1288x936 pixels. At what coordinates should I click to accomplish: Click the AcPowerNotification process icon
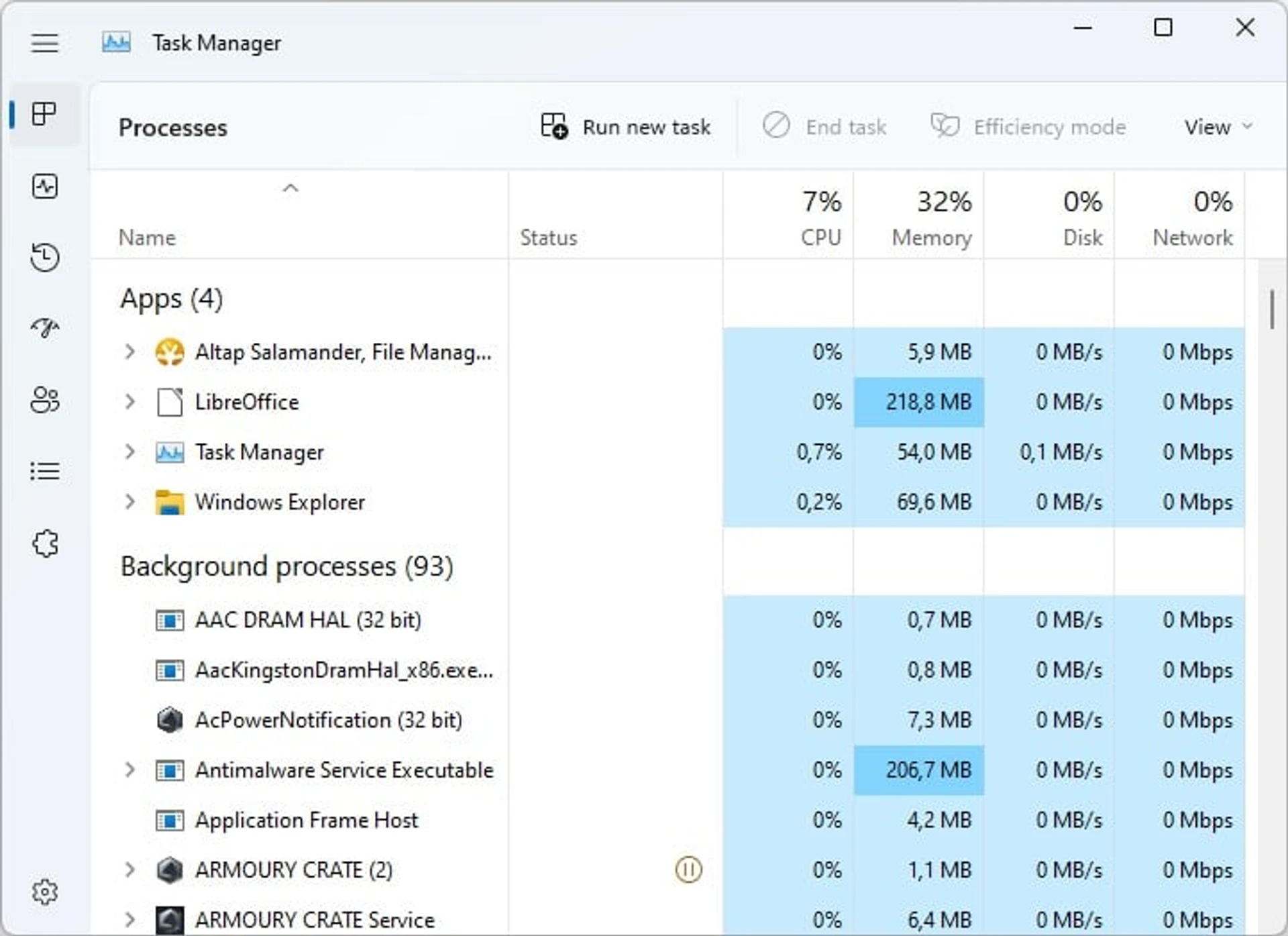(169, 720)
